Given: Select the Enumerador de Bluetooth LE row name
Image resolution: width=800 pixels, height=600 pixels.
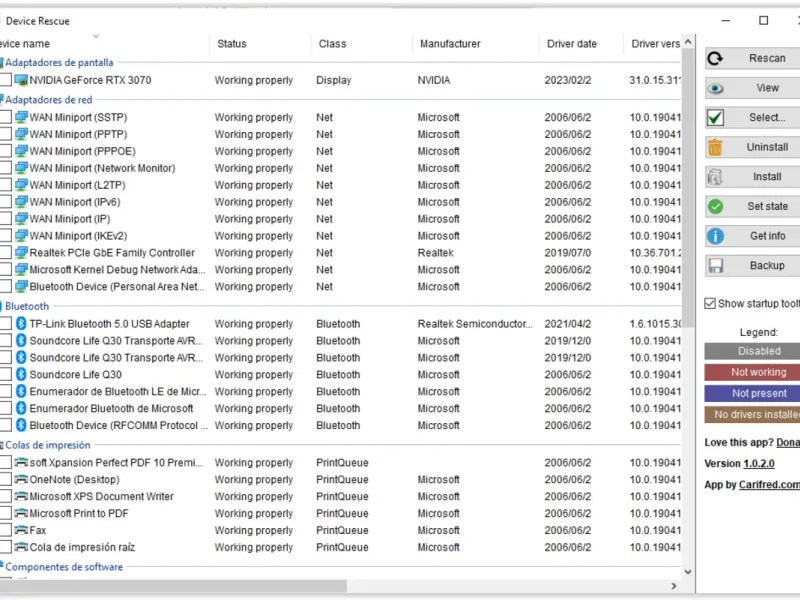Looking at the screenshot, I should (x=117, y=391).
